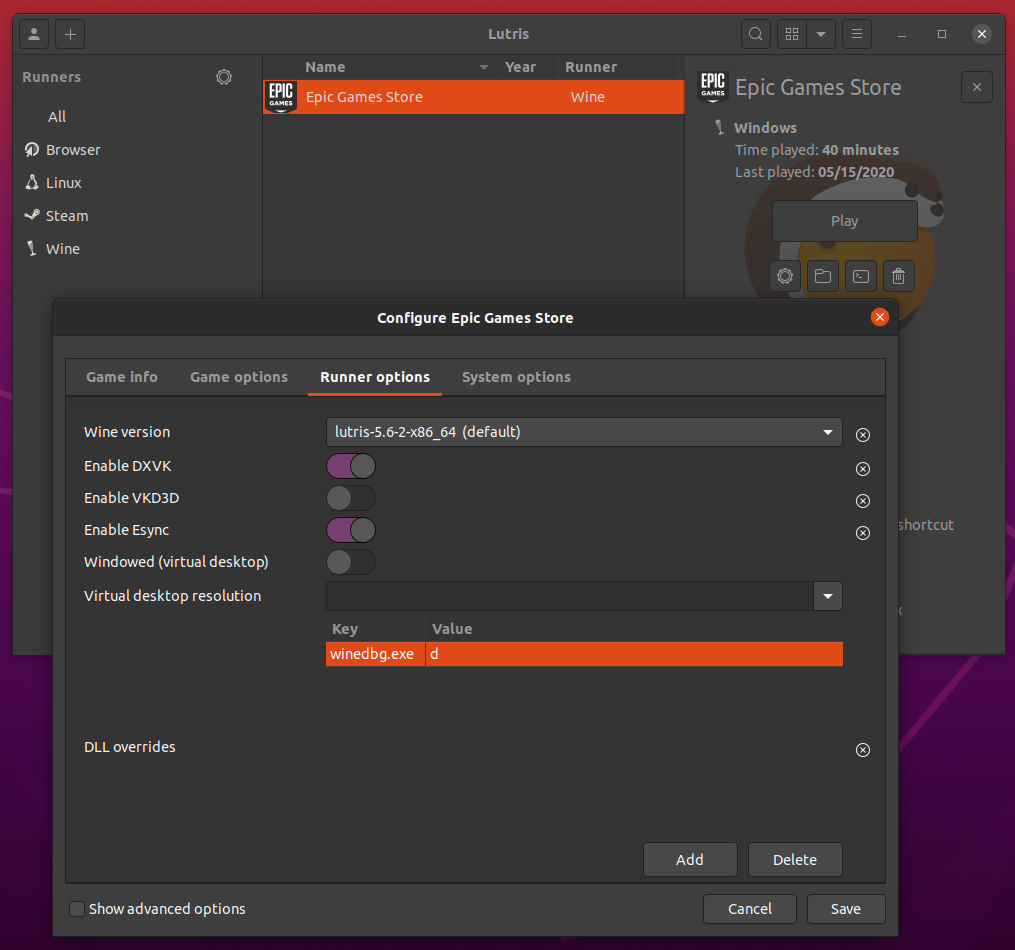The width and height of the screenshot is (1015, 950).
Task: Open the Wine version dropdown
Action: tap(584, 432)
